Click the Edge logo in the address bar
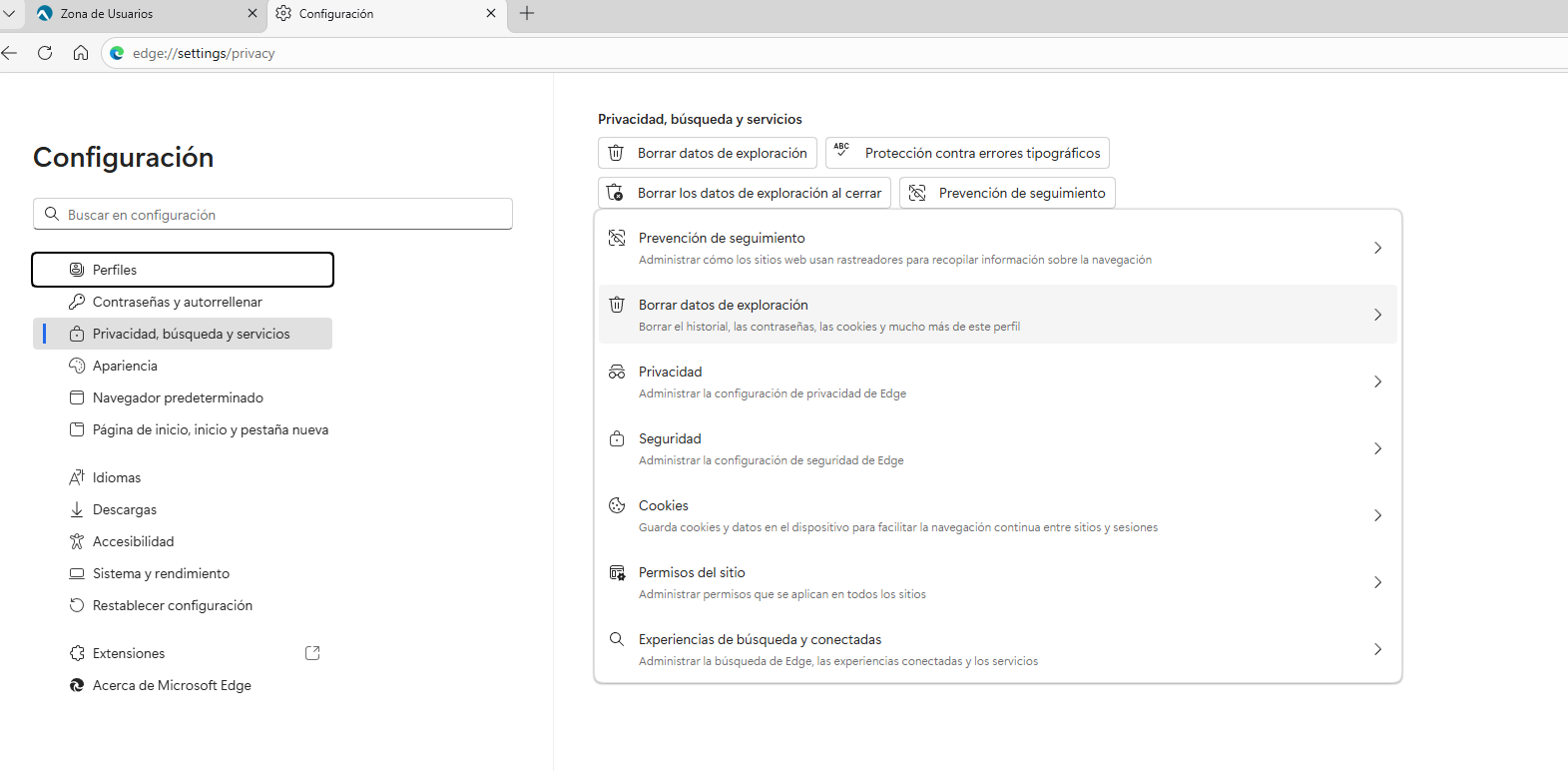Screen dimensions: 1568x771 click(117, 53)
